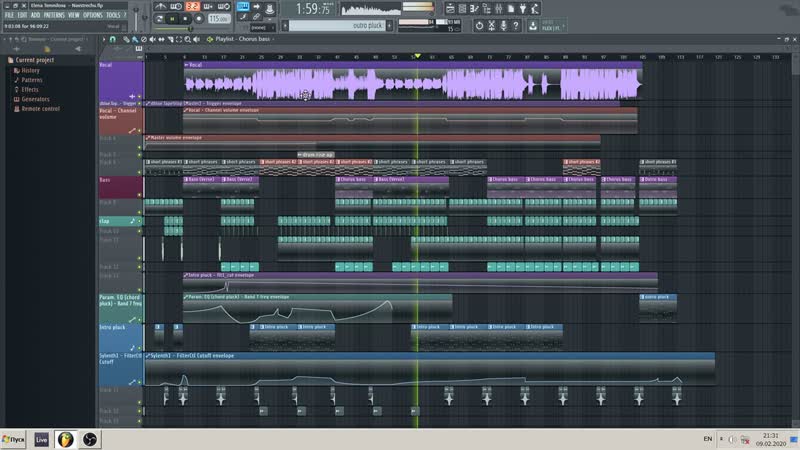Open Playlist - Chorus bass title dropdown
Screen dimensions: 800x450
(x=243, y=39)
